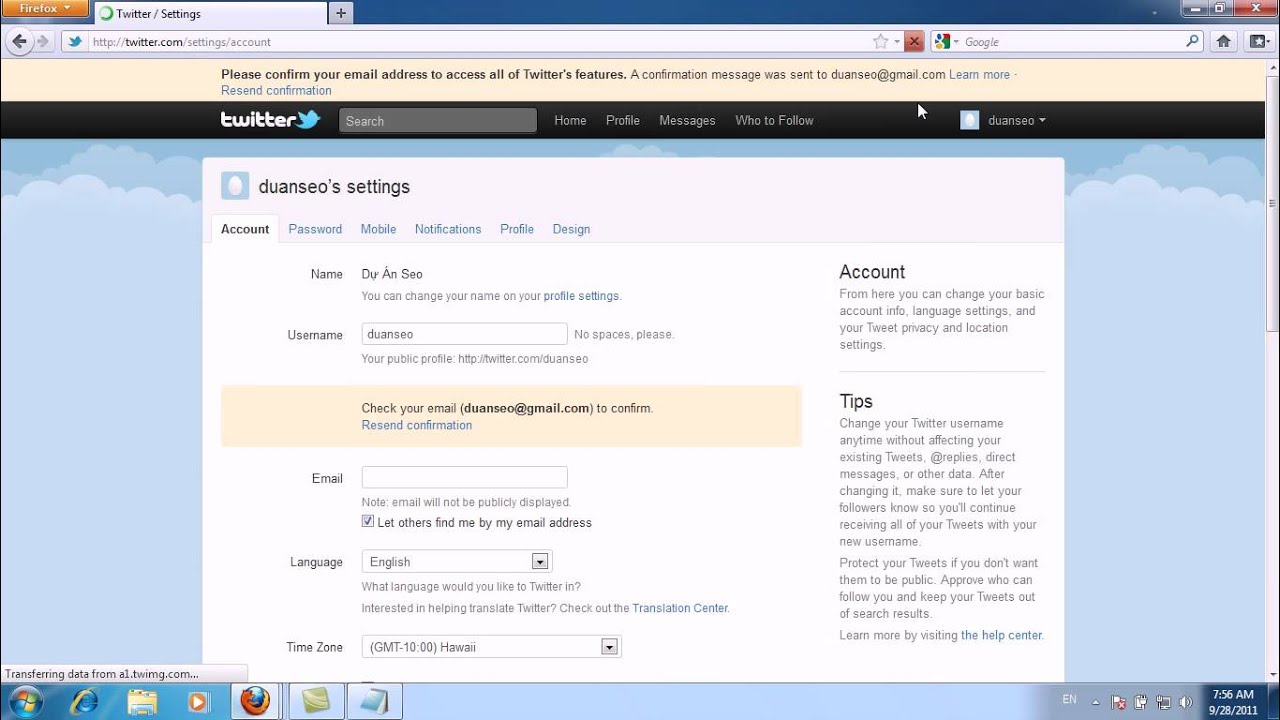Screen dimensions: 1280x720
Task: Open the search engine selector dropdown
Action: coord(946,42)
